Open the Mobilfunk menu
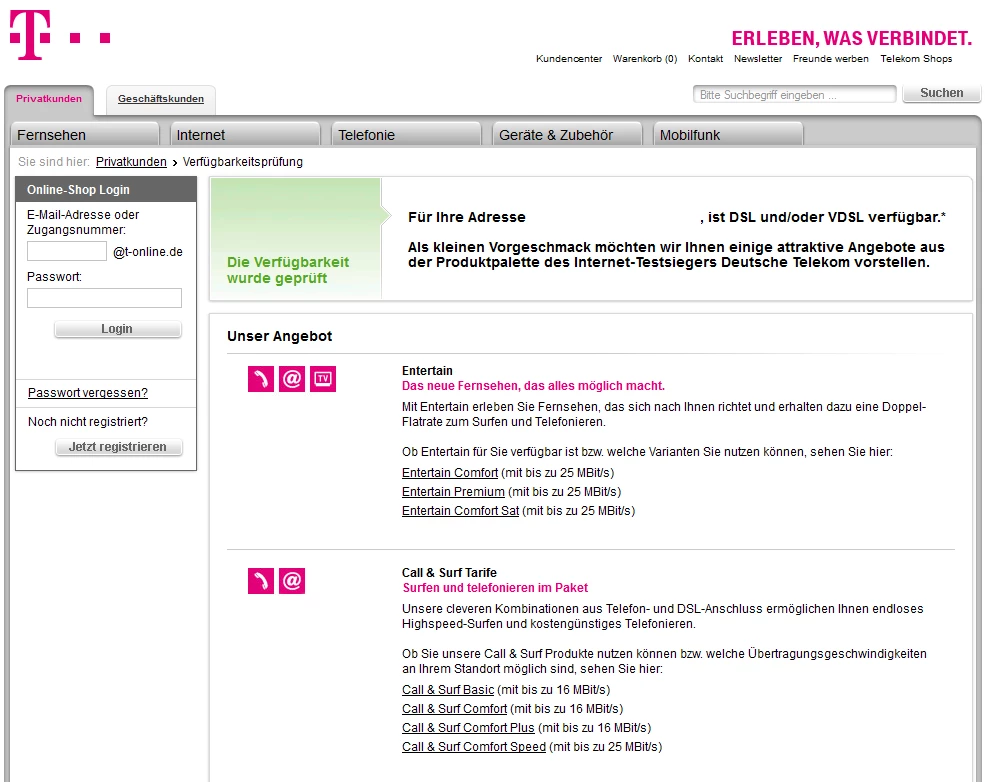998x782 pixels. click(728, 135)
